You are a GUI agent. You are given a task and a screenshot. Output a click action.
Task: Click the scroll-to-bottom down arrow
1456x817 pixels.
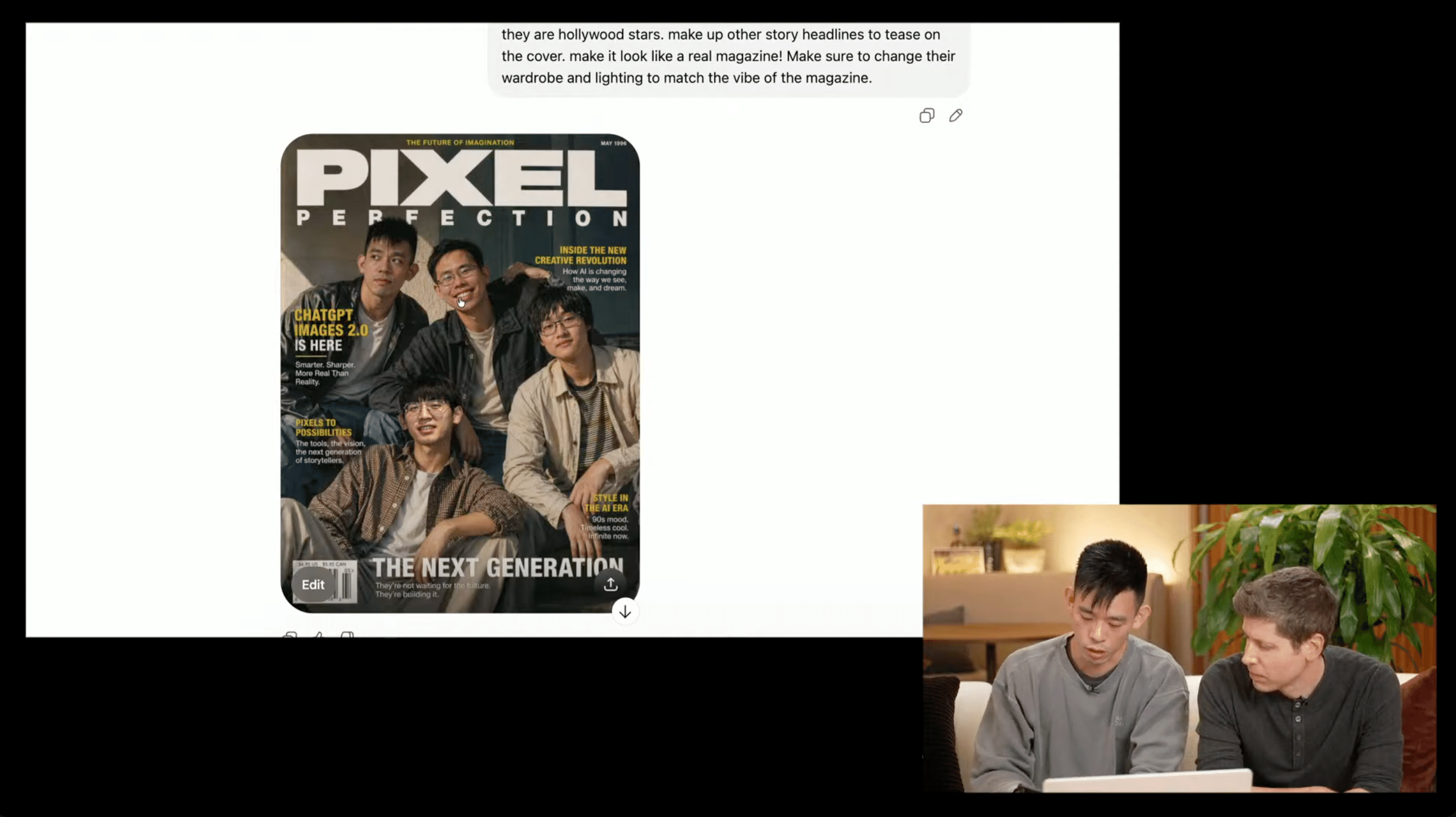tap(625, 611)
